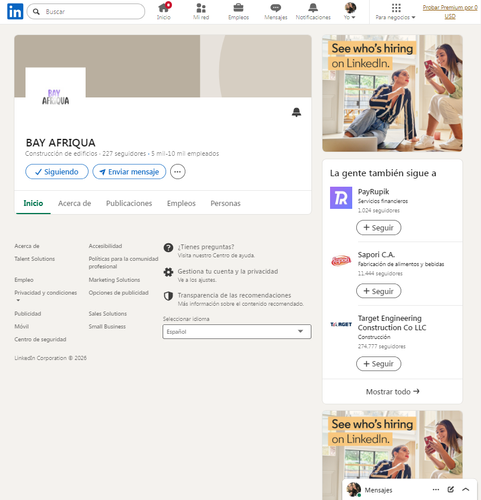Switch to the Personas tab
Viewport: 481px width, 500px height.
tap(225, 203)
